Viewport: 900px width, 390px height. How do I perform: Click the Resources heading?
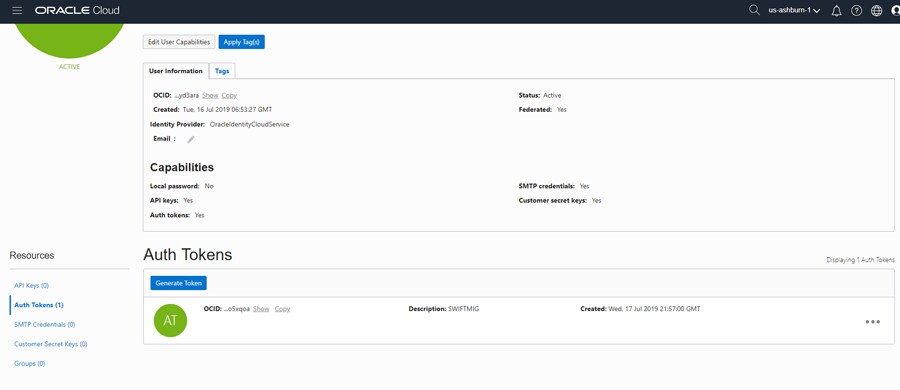tap(32, 256)
